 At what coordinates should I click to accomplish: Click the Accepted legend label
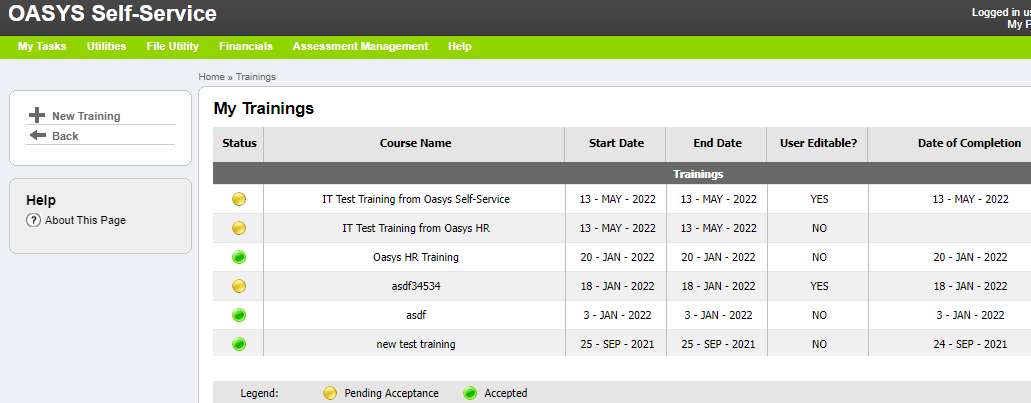tap(506, 393)
